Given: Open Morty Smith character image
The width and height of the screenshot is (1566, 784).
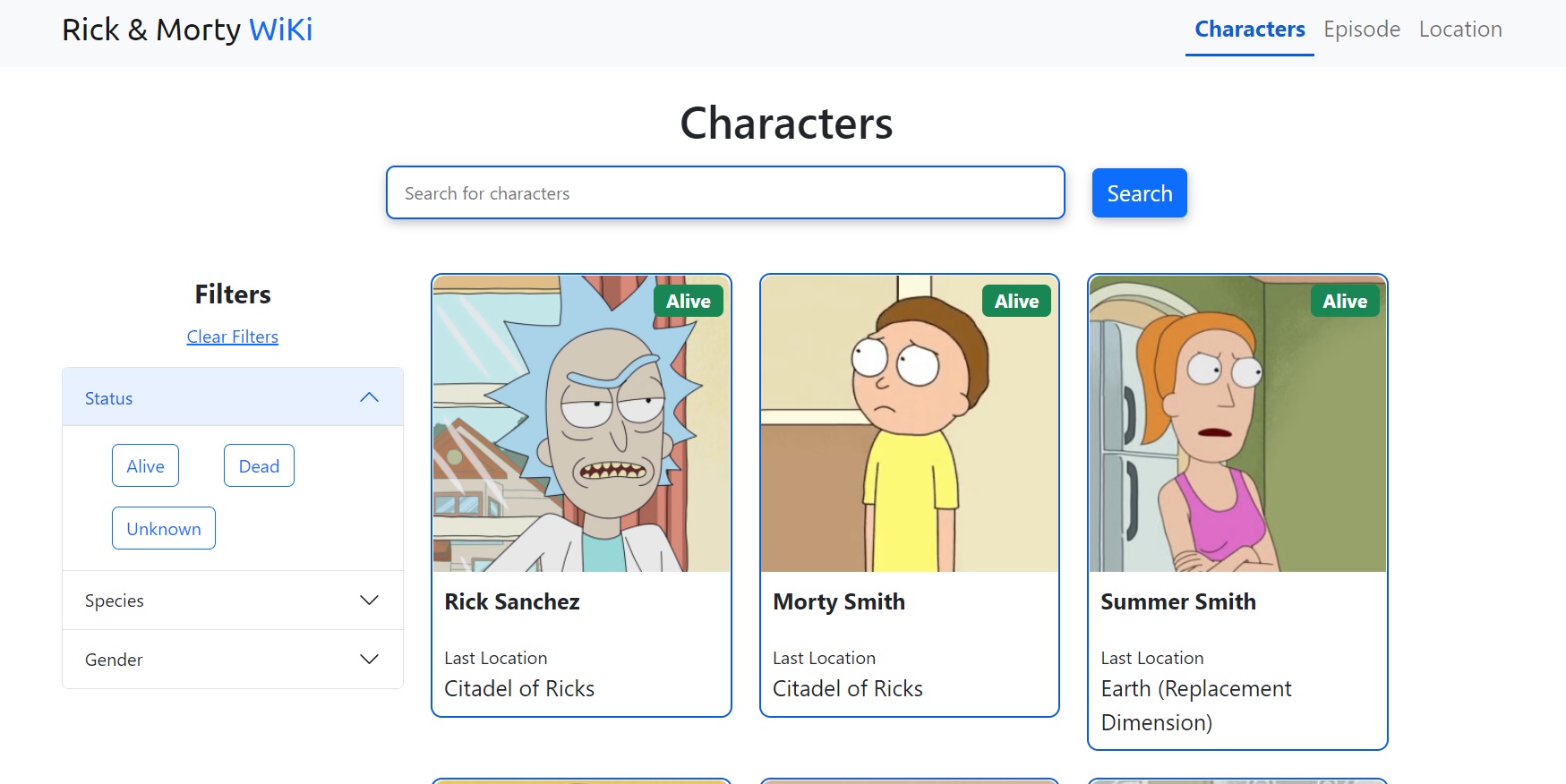Looking at the screenshot, I should [x=910, y=423].
